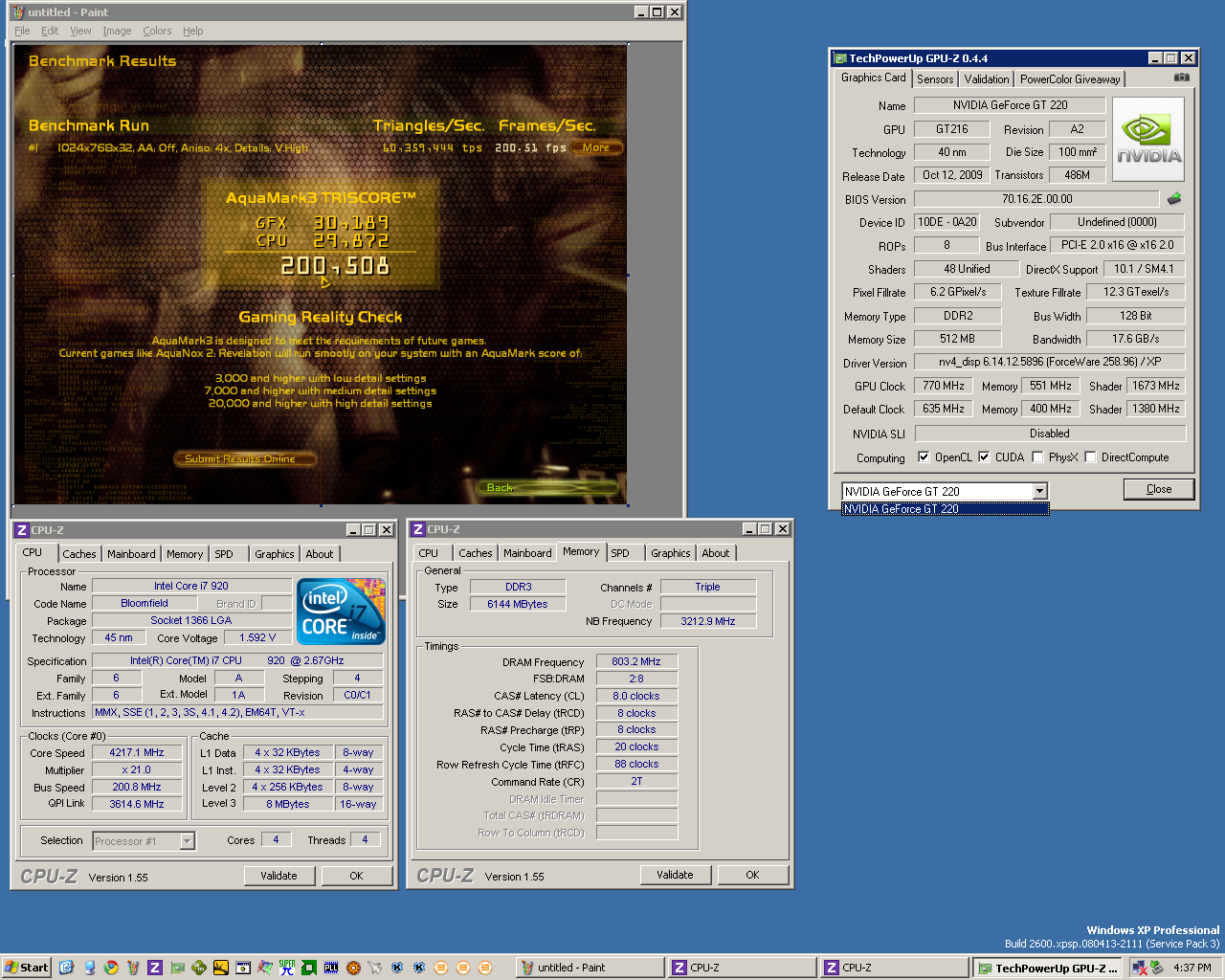This screenshot has height=980, width=1225.
Task: Open Paint's Colors menu
Action: 157,31
